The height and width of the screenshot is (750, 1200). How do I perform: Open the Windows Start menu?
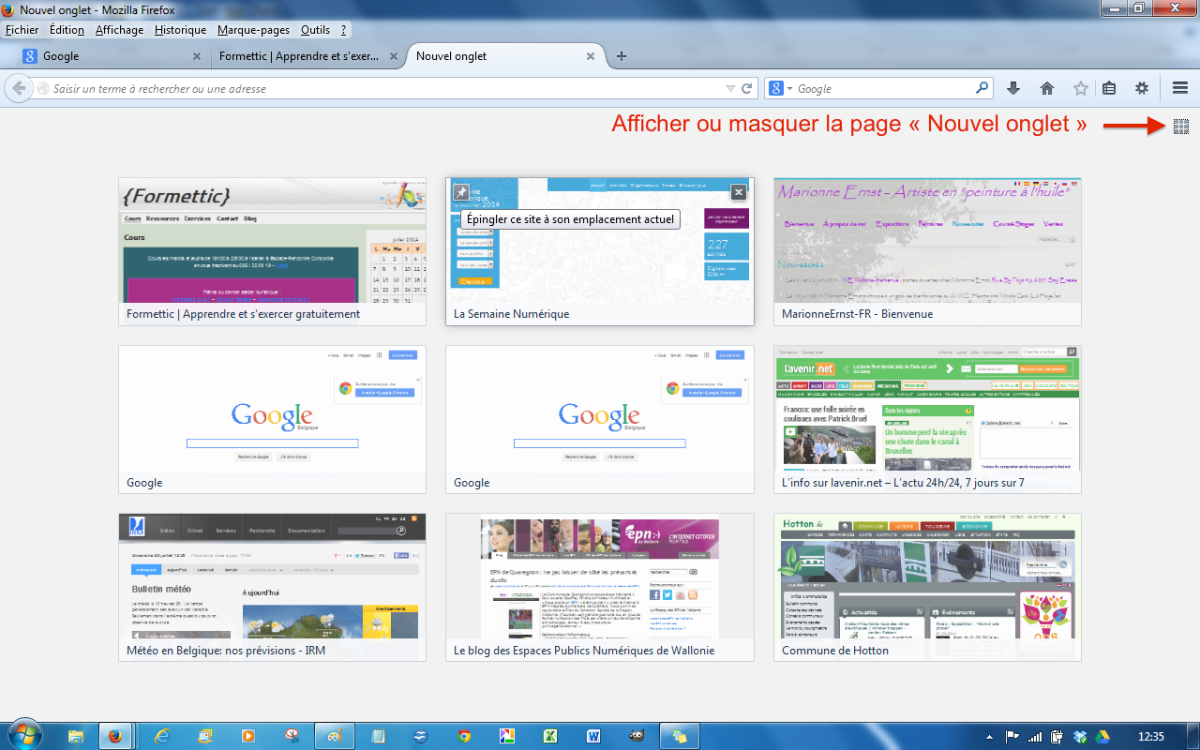tap(25, 735)
